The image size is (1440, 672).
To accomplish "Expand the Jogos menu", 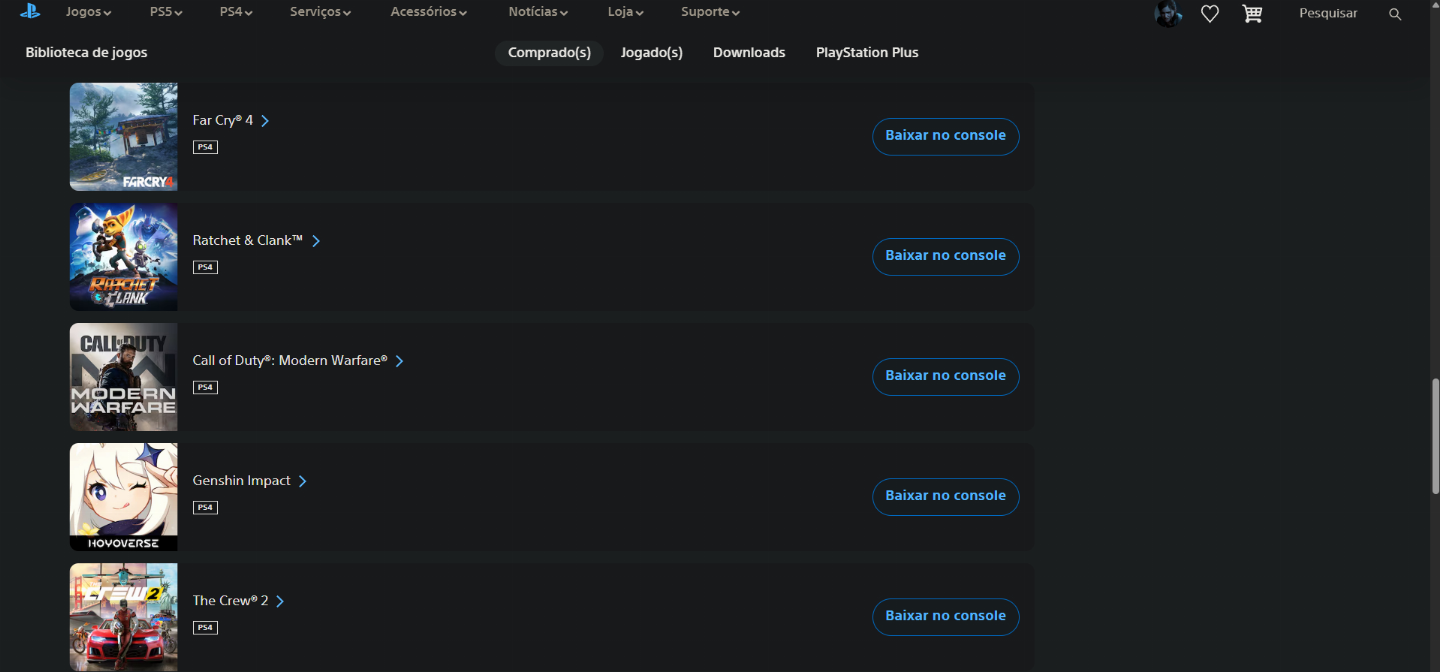I will (89, 12).
